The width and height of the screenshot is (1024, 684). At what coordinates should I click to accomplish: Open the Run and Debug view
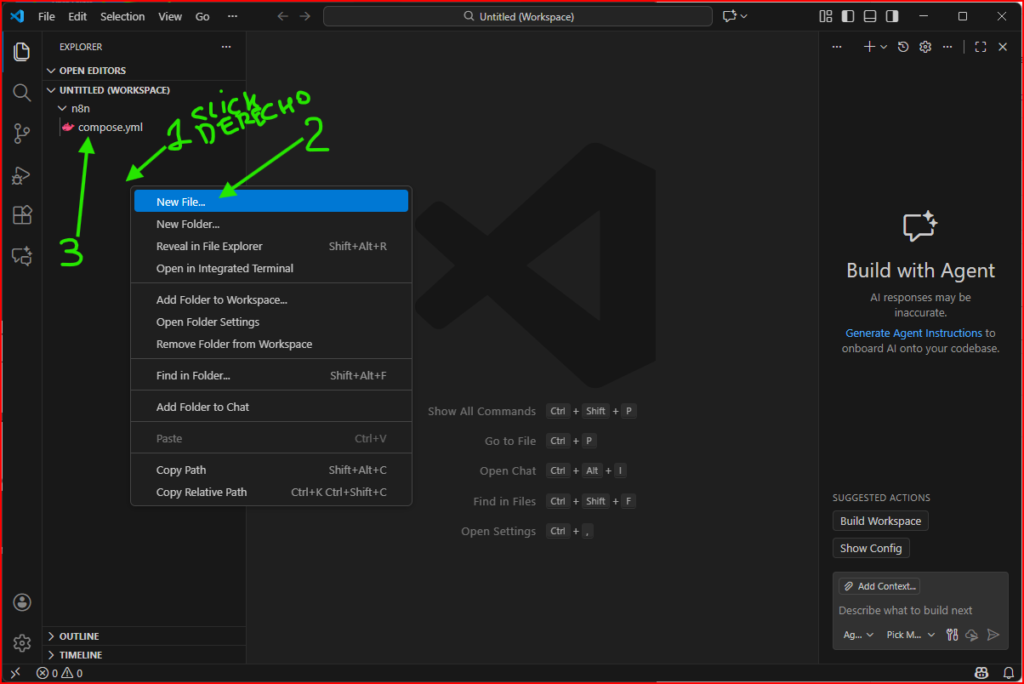[x=21, y=175]
